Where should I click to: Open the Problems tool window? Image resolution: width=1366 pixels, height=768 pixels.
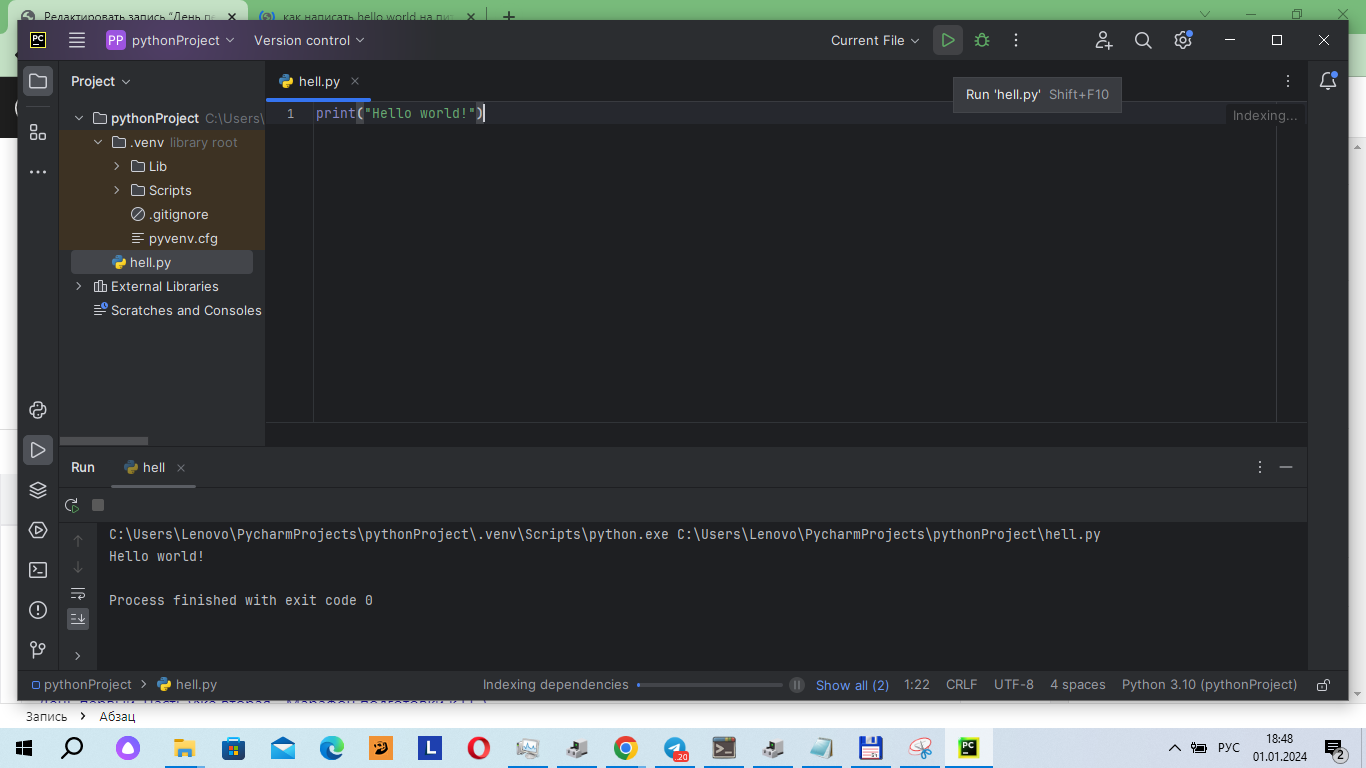(38, 610)
